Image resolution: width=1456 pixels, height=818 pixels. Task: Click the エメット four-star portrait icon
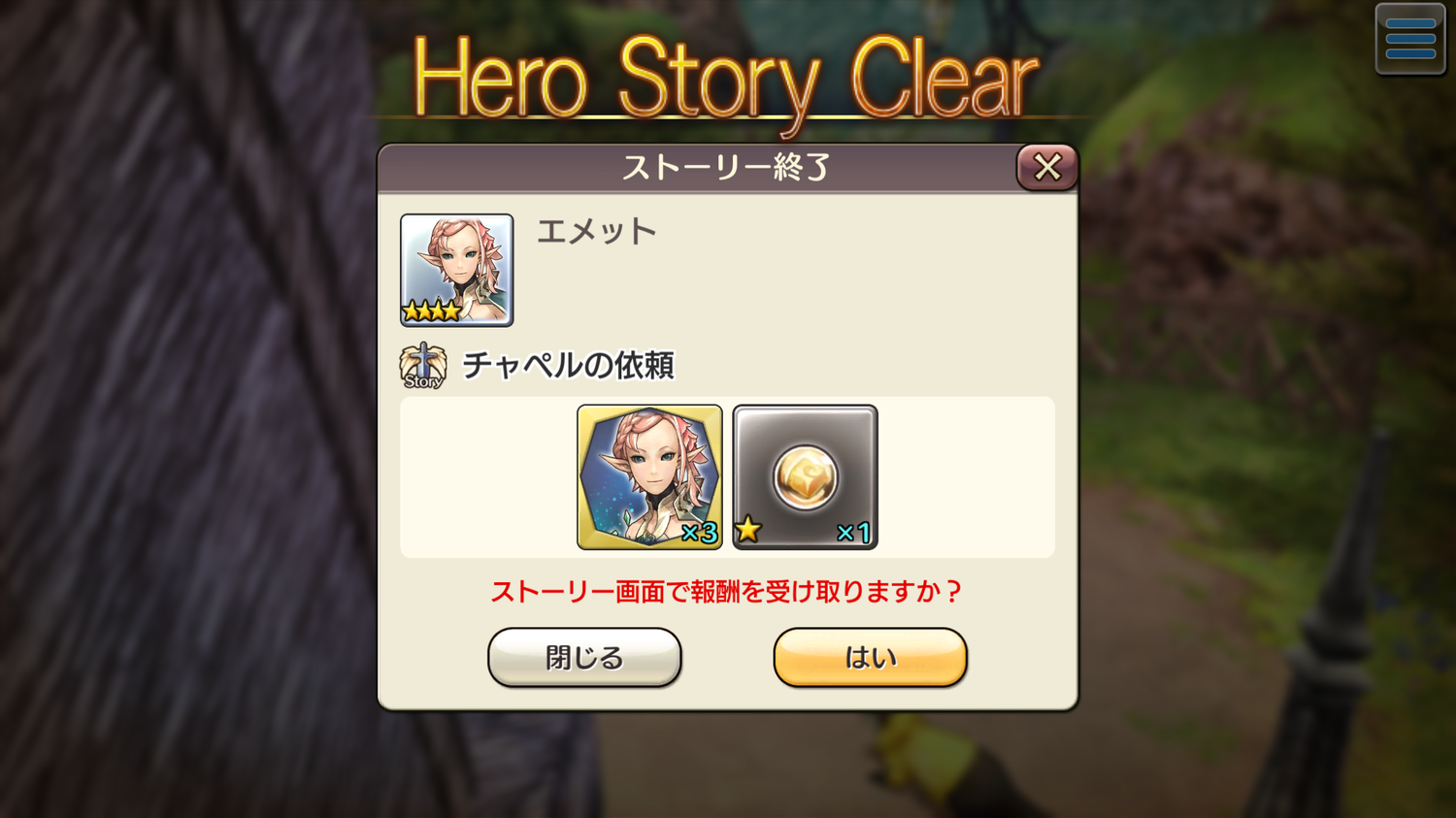coord(457,270)
